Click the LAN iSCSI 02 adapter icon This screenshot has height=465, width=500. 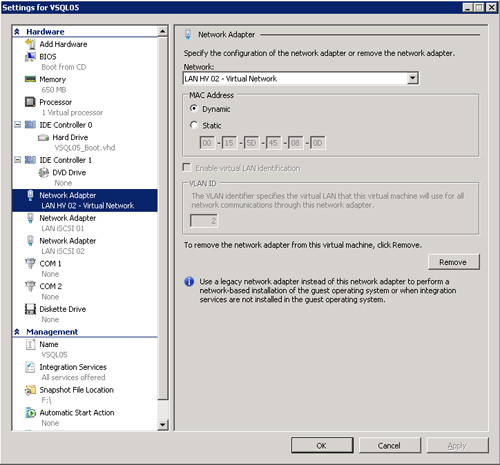tap(30, 241)
